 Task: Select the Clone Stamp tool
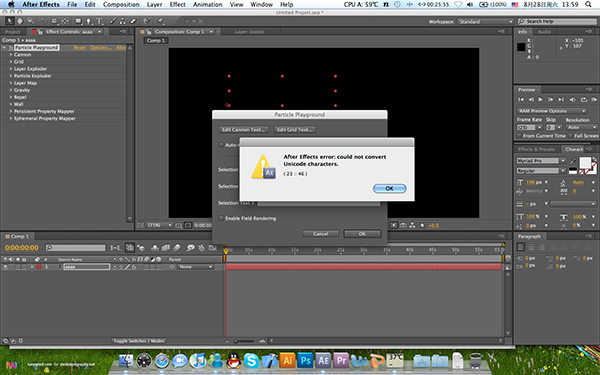point(123,21)
